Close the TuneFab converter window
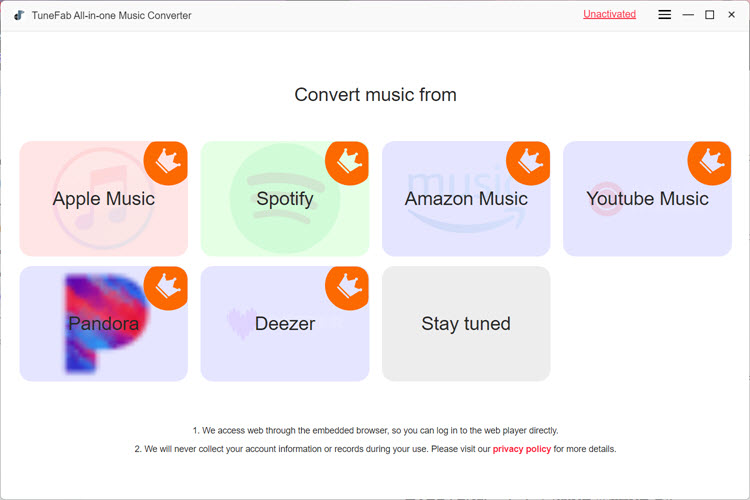The image size is (750, 500). 731,15
